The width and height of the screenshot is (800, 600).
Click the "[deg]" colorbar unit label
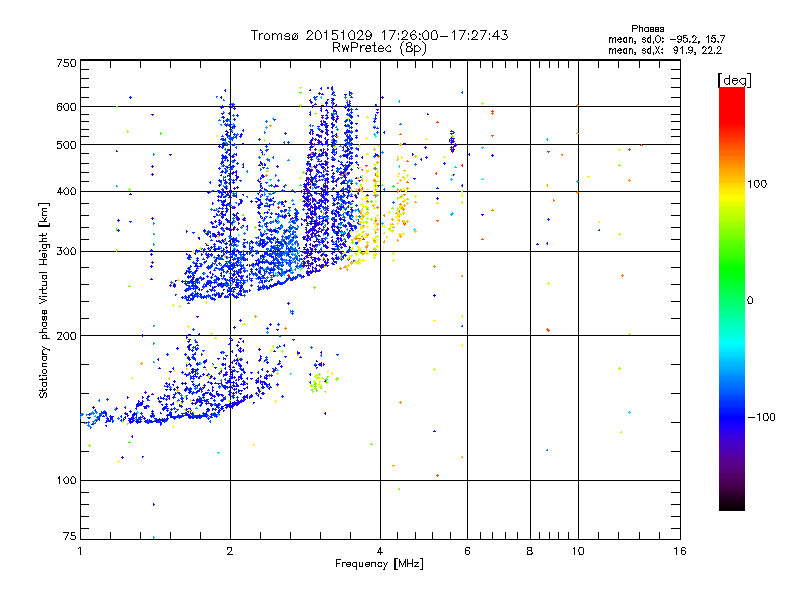[x=734, y=80]
